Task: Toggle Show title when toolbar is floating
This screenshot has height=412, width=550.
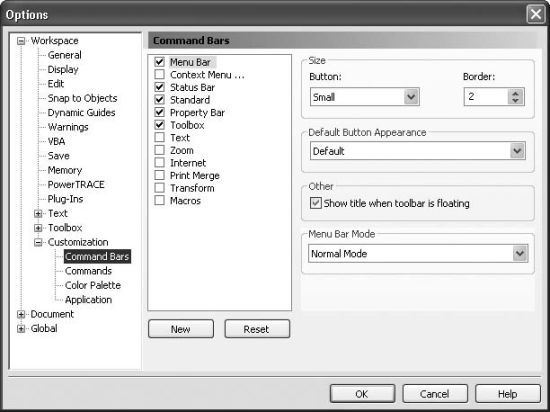Action: click(316, 203)
